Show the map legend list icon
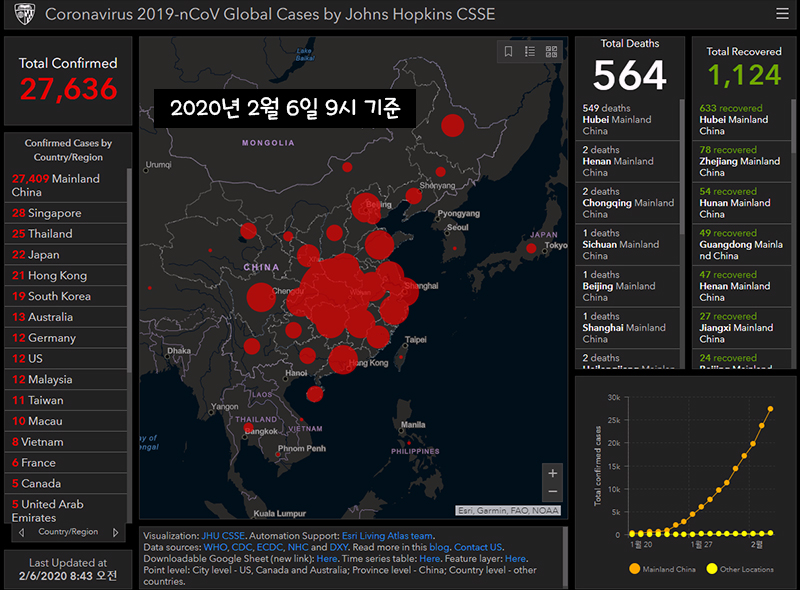 (x=530, y=52)
